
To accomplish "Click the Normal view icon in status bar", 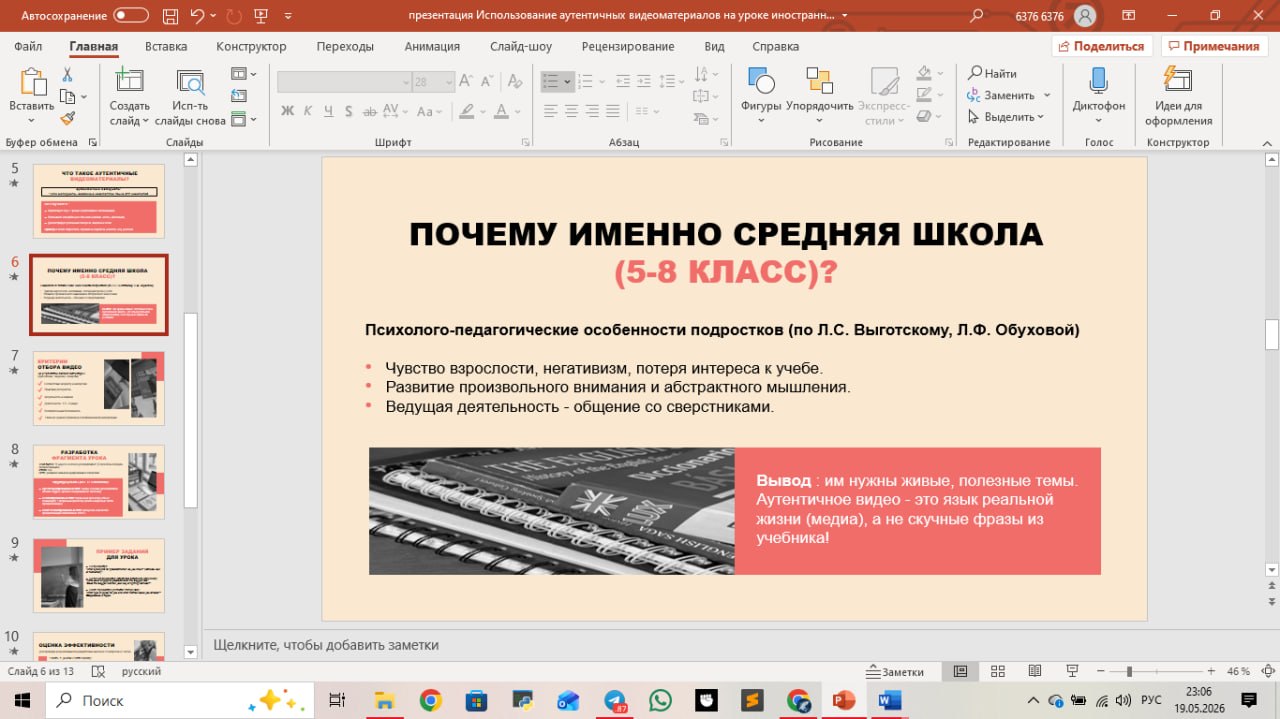I will pyautogui.click(x=960, y=671).
